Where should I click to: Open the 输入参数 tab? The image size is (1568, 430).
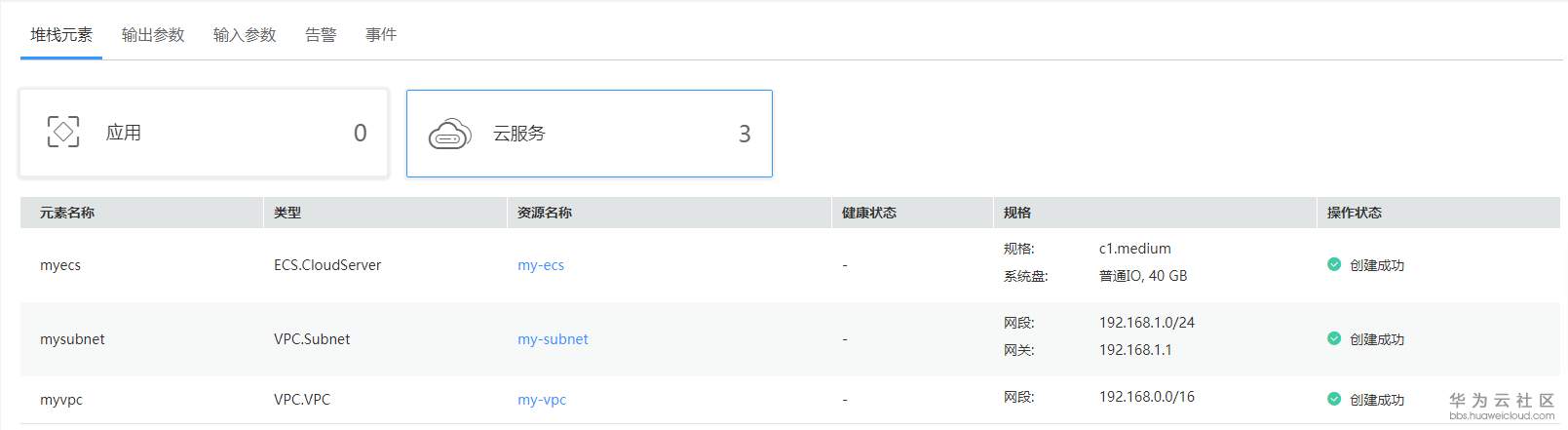[x=245, y=35]
